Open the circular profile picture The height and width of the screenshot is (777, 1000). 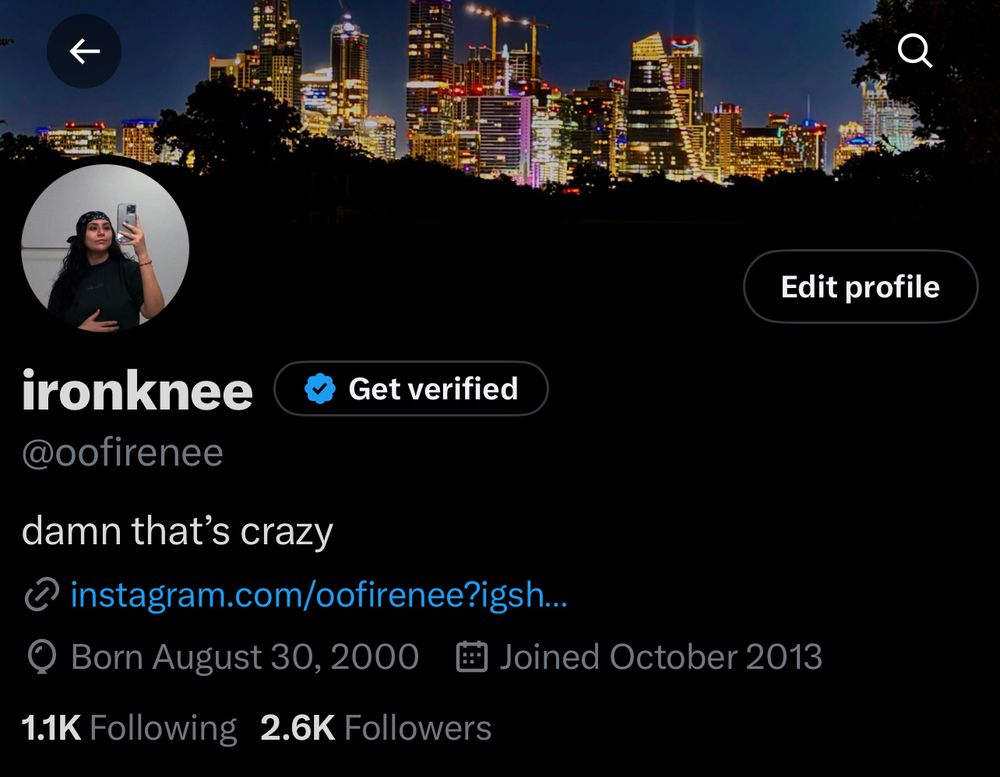pos(105,248)
